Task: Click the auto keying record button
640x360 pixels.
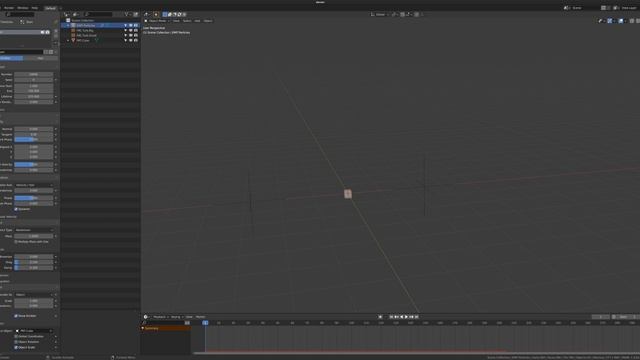Action: click(380, 317)
